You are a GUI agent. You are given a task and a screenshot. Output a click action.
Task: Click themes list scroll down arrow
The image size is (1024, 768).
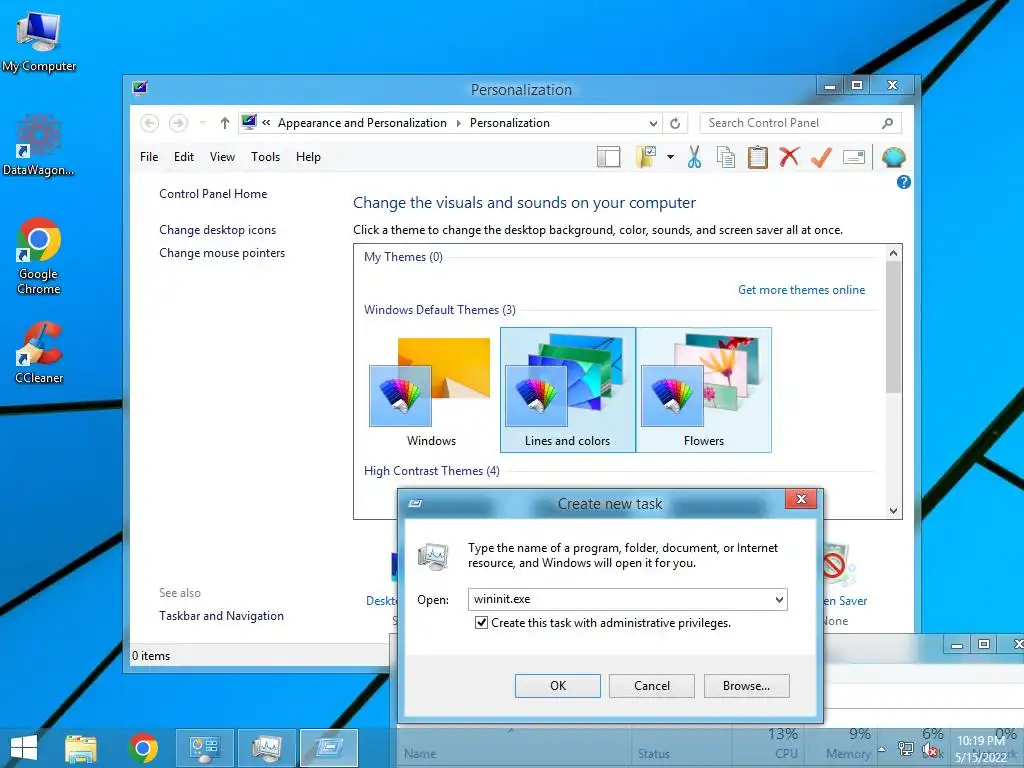(893, 511)
